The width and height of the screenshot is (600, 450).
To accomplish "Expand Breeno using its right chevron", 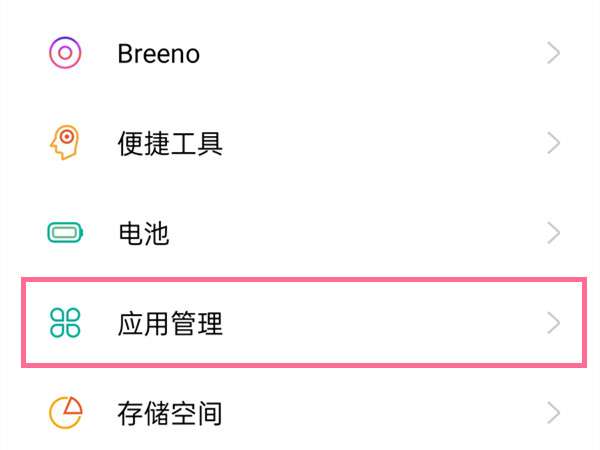I will tap(553, 53).
